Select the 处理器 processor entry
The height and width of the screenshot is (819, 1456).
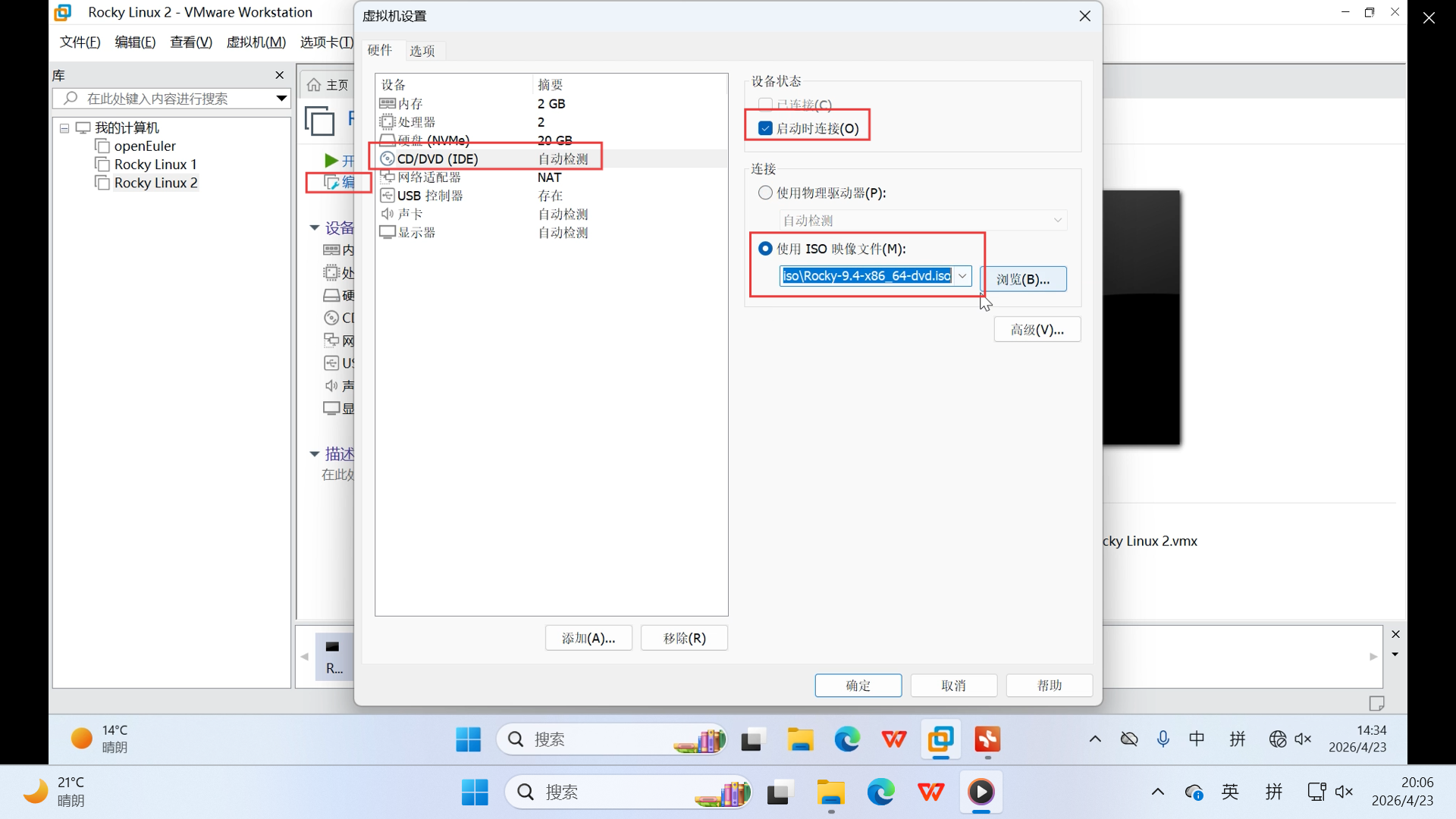(416, 122)
